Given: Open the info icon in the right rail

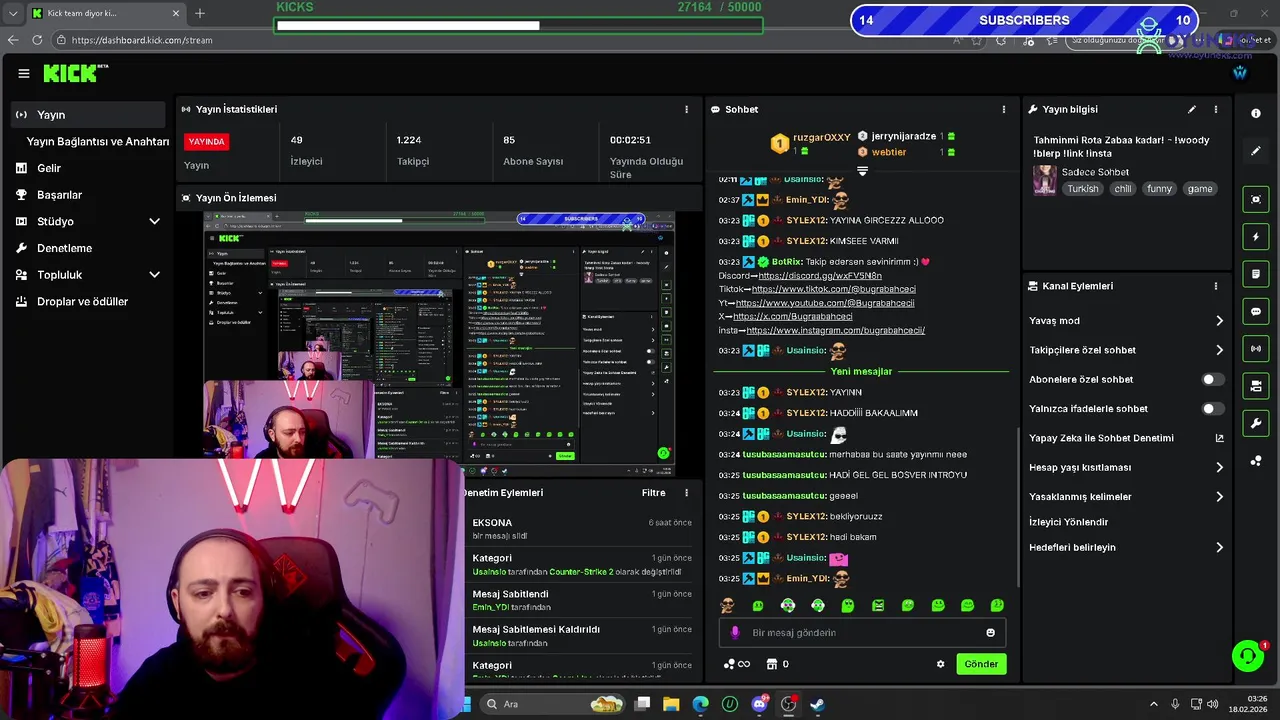Looking at the screenshot, I should [1256, 114].
